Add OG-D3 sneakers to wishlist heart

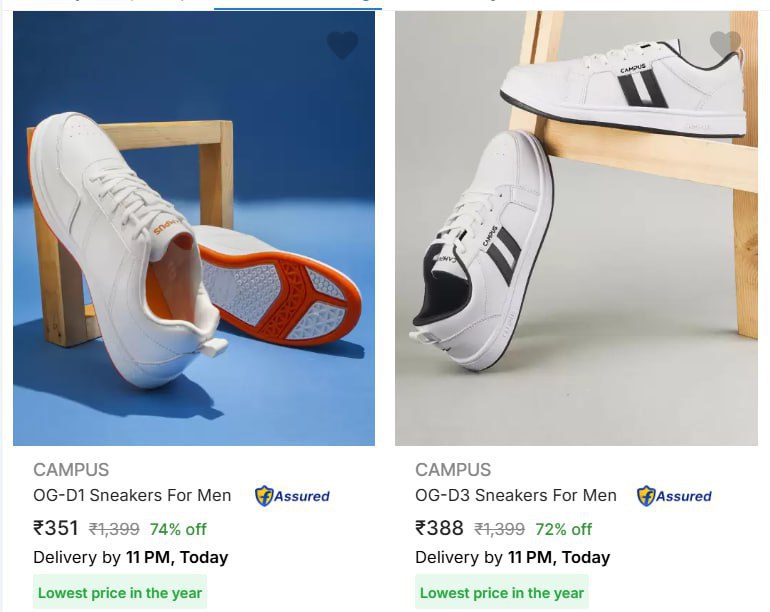pos(725,44)
